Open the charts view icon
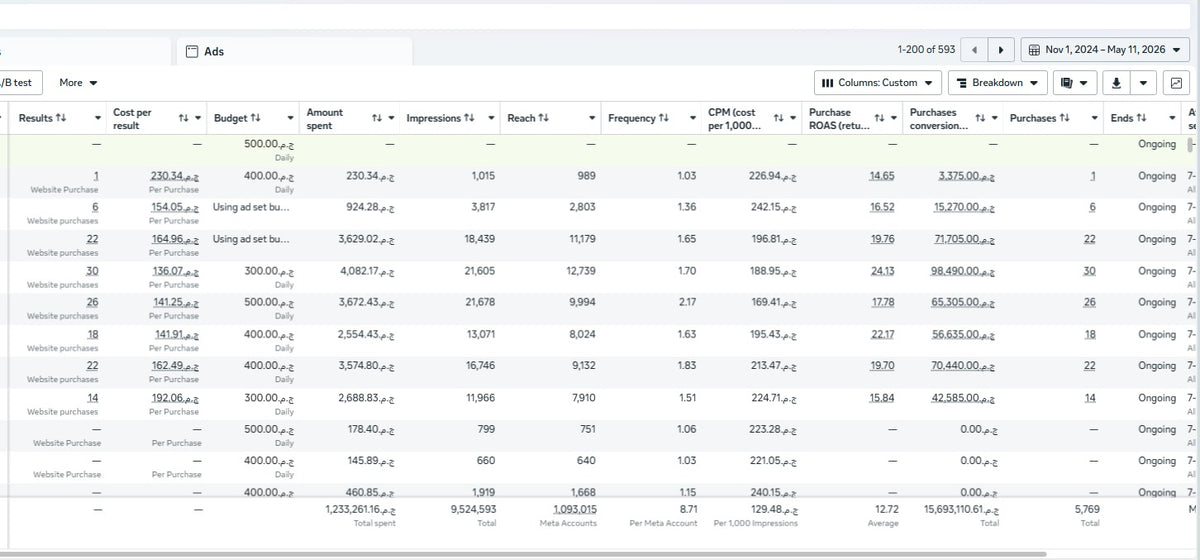The width and height of the screenshot is (1200, 560). tap(1176, 82)
